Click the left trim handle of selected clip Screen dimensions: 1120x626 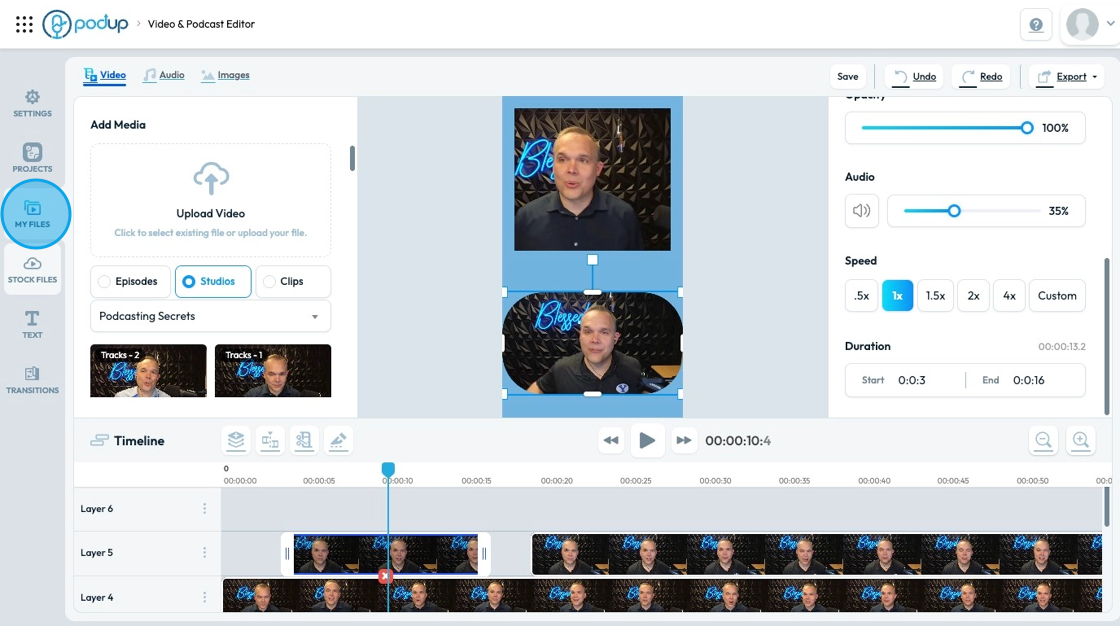(287, 554)
